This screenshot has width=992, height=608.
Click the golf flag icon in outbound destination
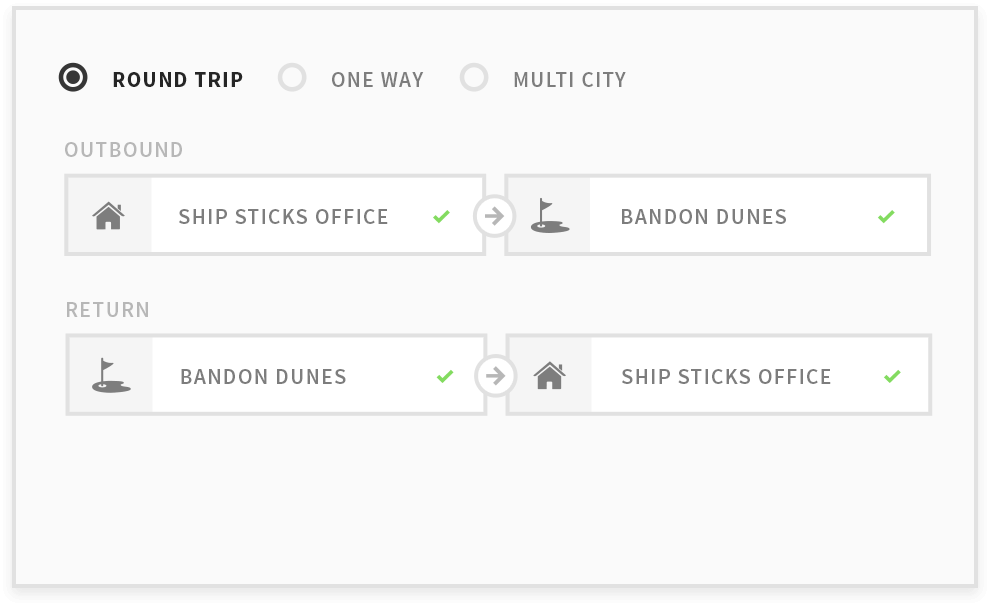click(549, 216)
